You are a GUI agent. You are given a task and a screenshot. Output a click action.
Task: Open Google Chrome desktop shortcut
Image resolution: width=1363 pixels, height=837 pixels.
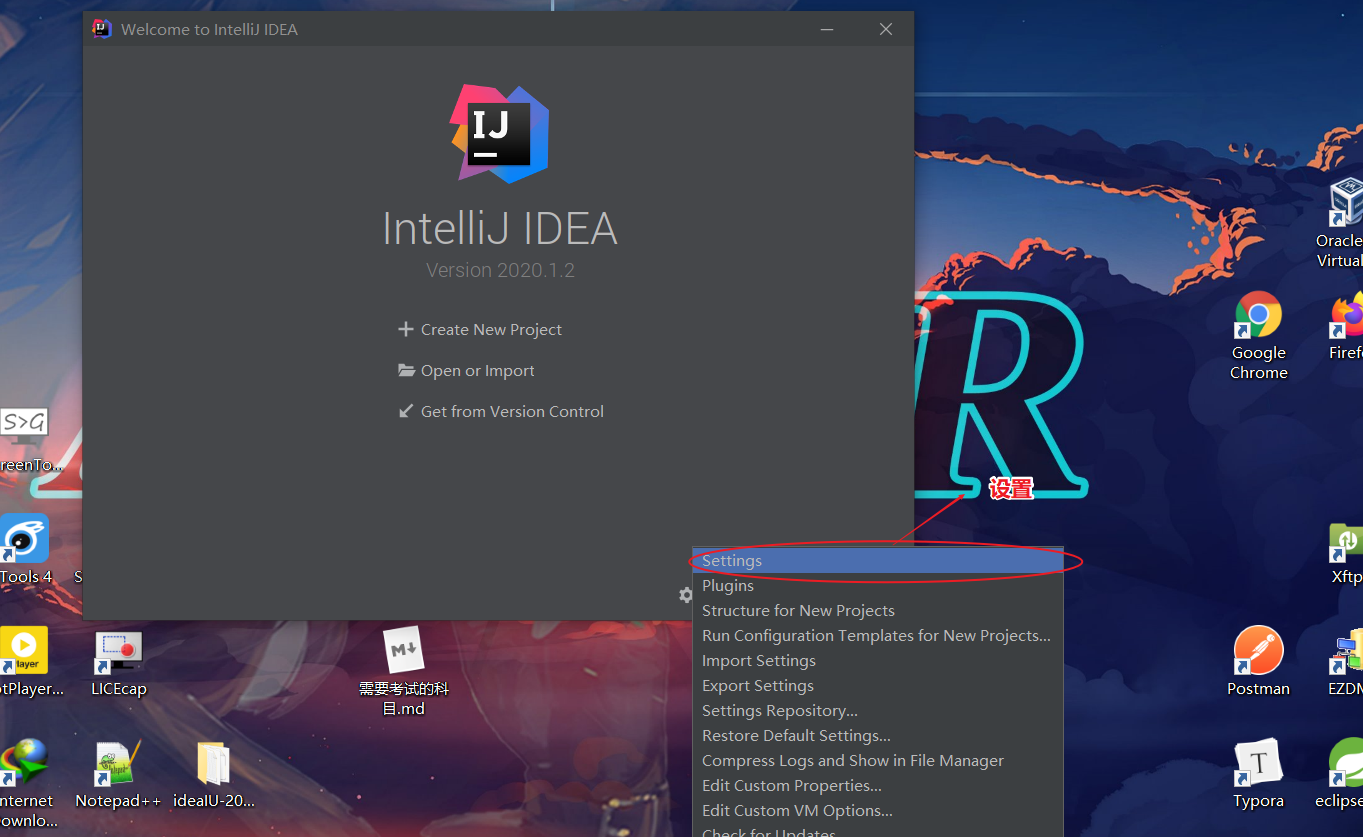pos(1258,336)
